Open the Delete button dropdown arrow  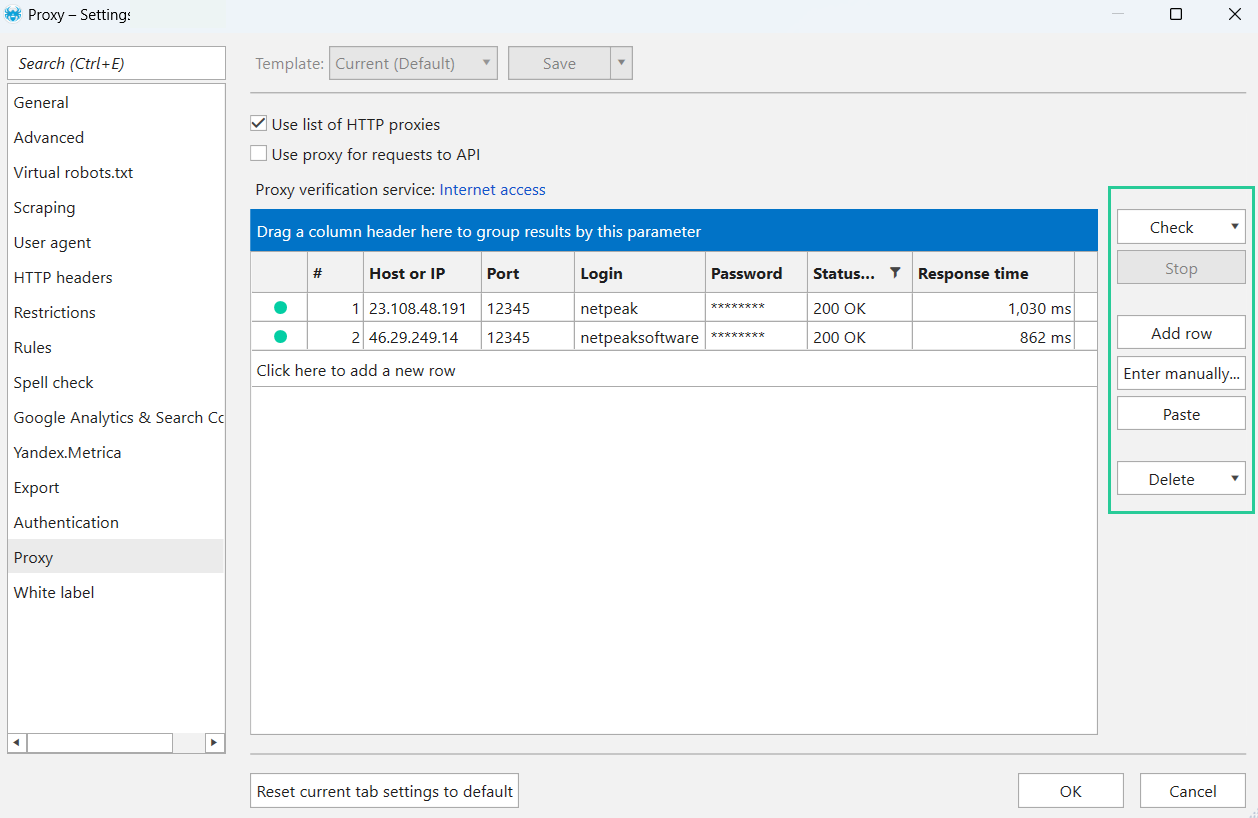[1235, 479]
